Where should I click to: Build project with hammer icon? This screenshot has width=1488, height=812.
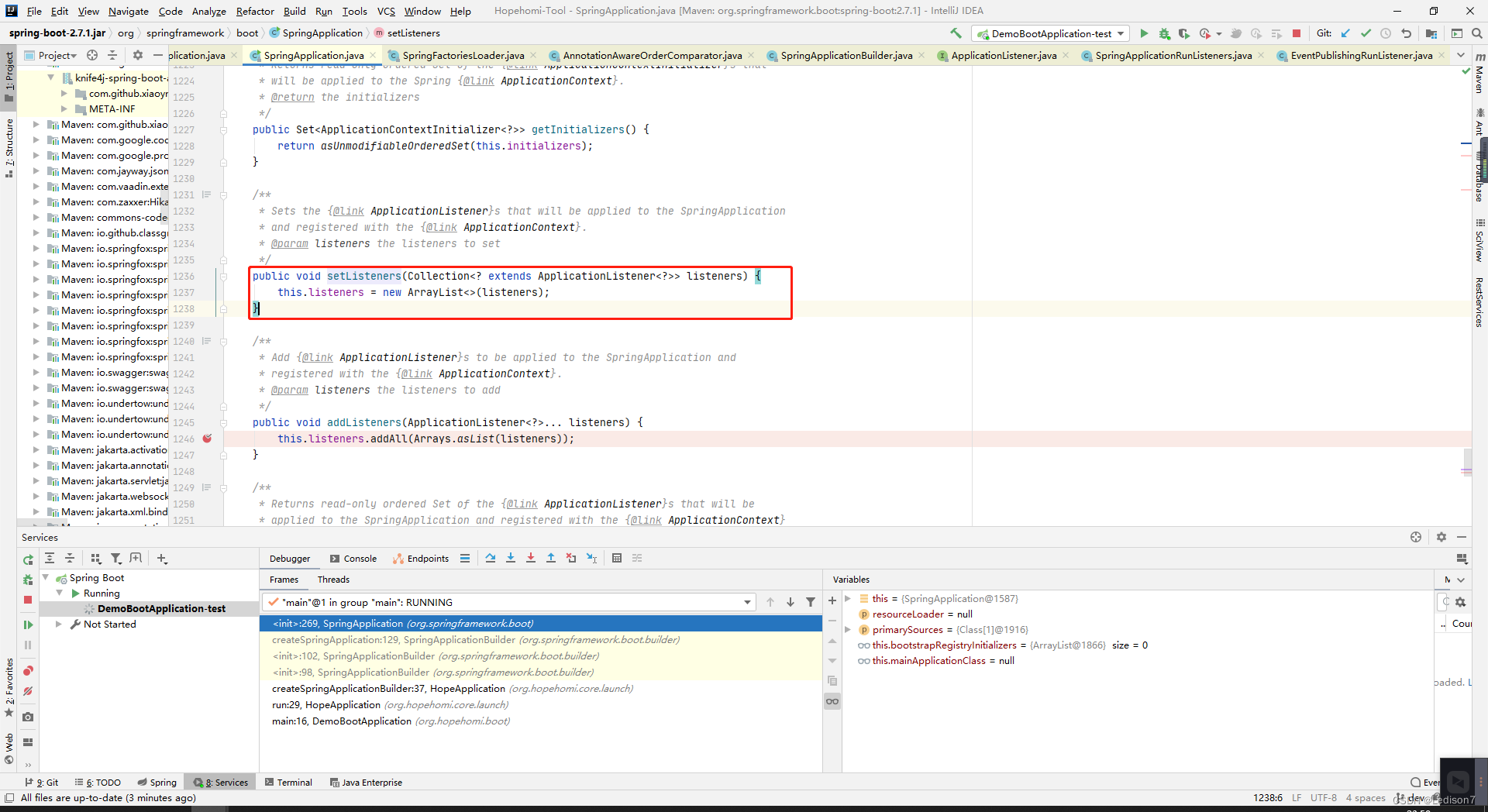pyautogui.click(x=956, y=33)
